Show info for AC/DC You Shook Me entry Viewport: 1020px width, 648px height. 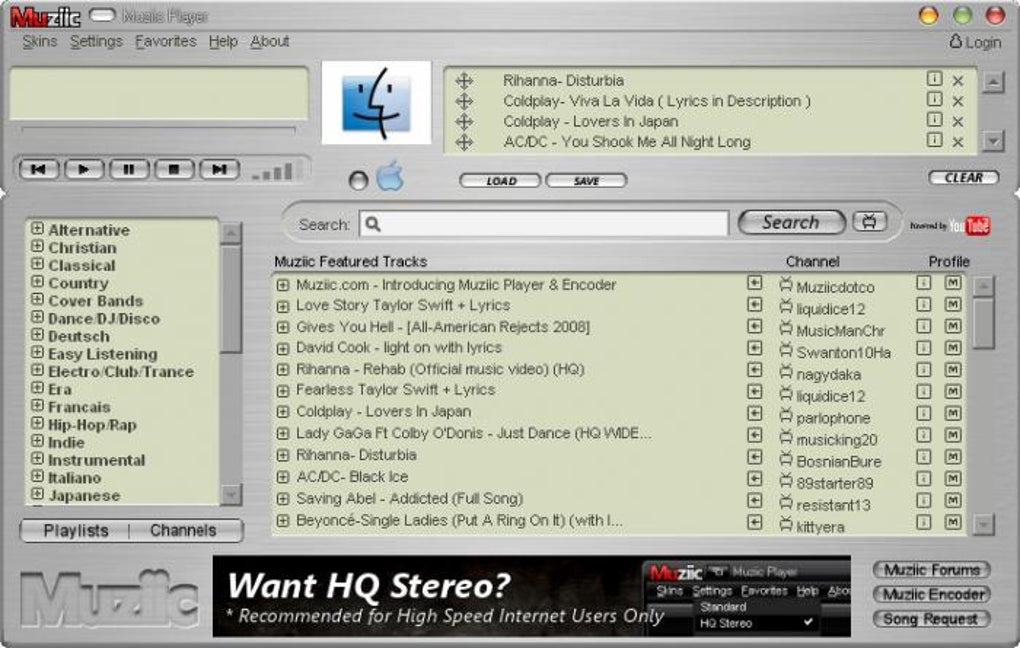[x=934, y=140]
